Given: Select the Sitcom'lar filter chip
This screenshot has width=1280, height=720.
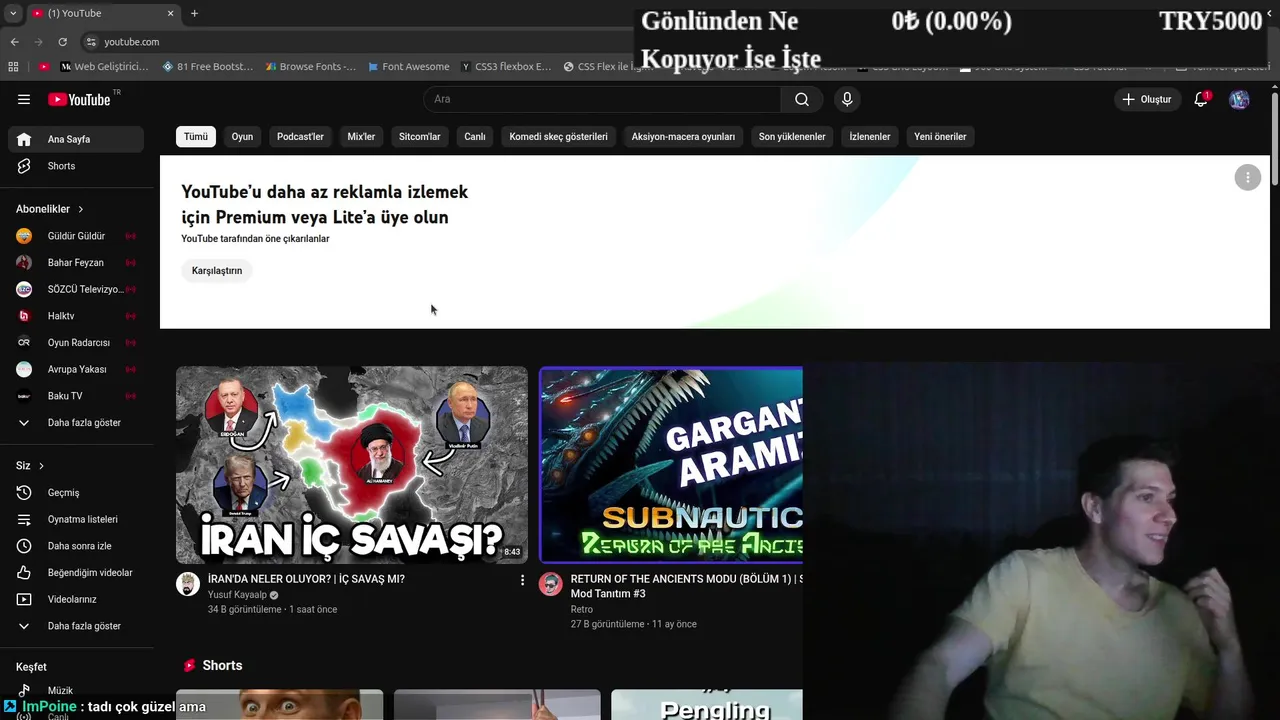Looking at the screenshot, I should pyautogui.click(x=419, y=137).
